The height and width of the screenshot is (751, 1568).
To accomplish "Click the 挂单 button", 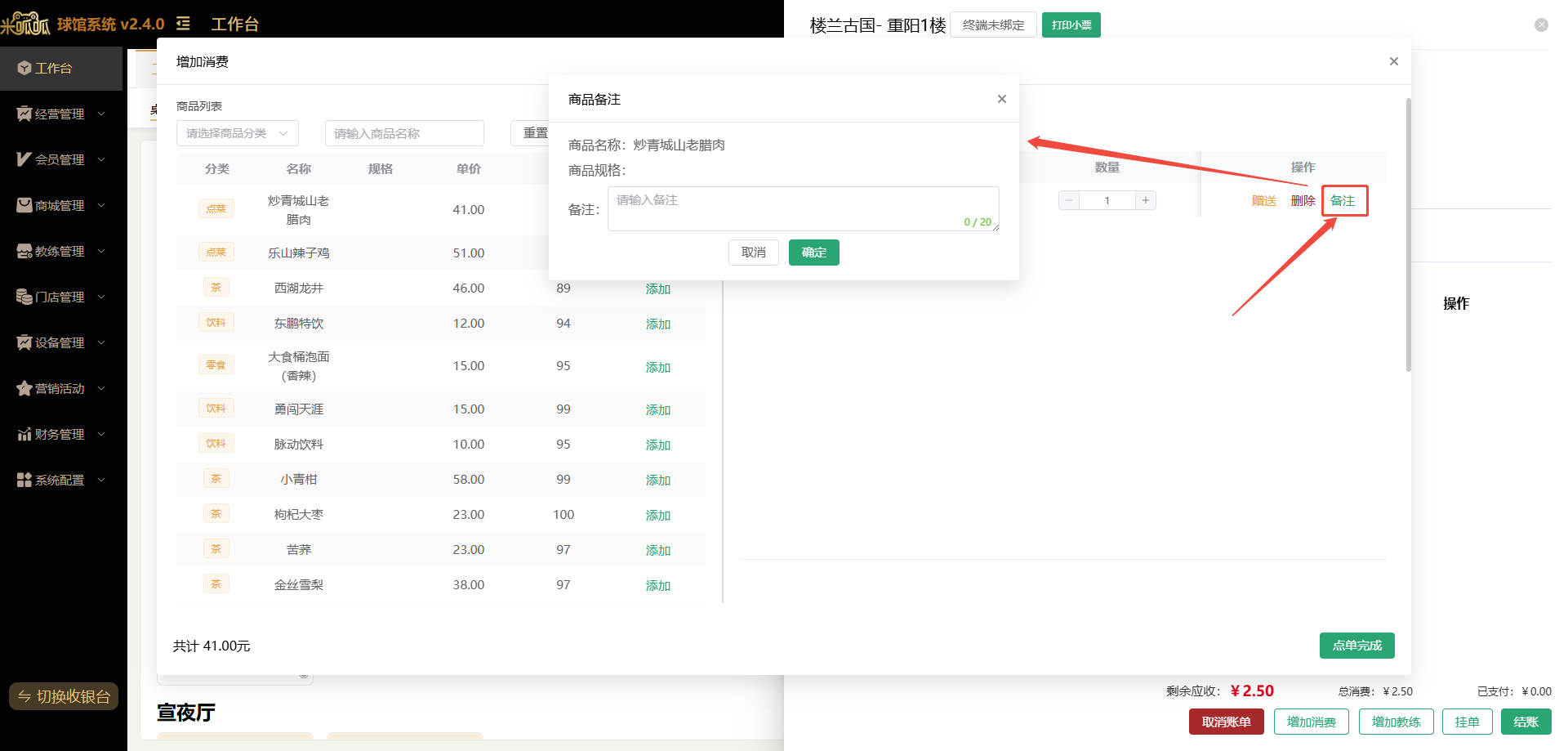I will 1468,722.
